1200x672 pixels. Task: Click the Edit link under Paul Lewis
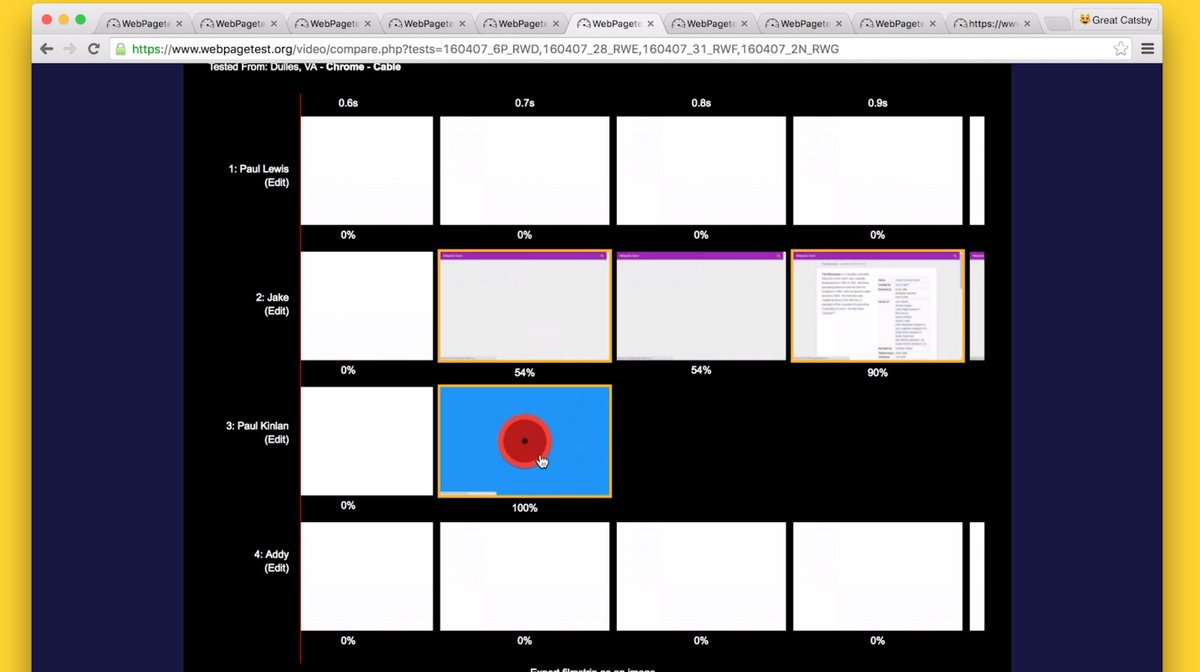click(276, 183)
